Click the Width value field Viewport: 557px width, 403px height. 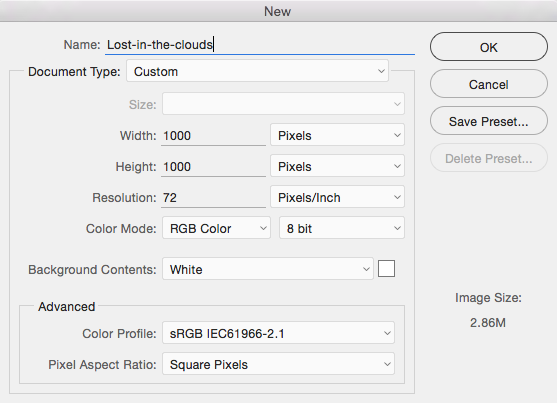click(213, 135)
